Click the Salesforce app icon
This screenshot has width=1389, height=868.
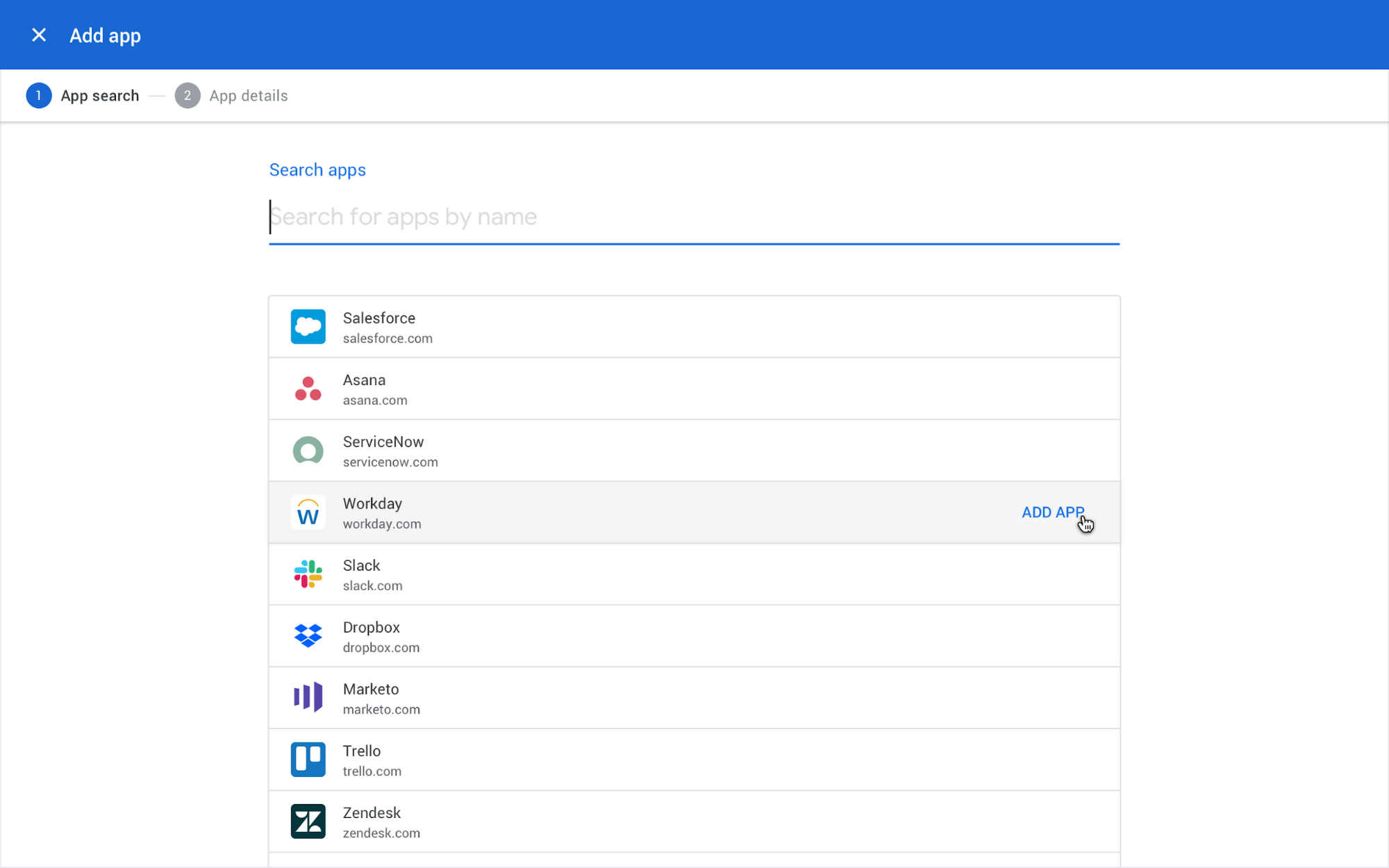pos(308,326)
